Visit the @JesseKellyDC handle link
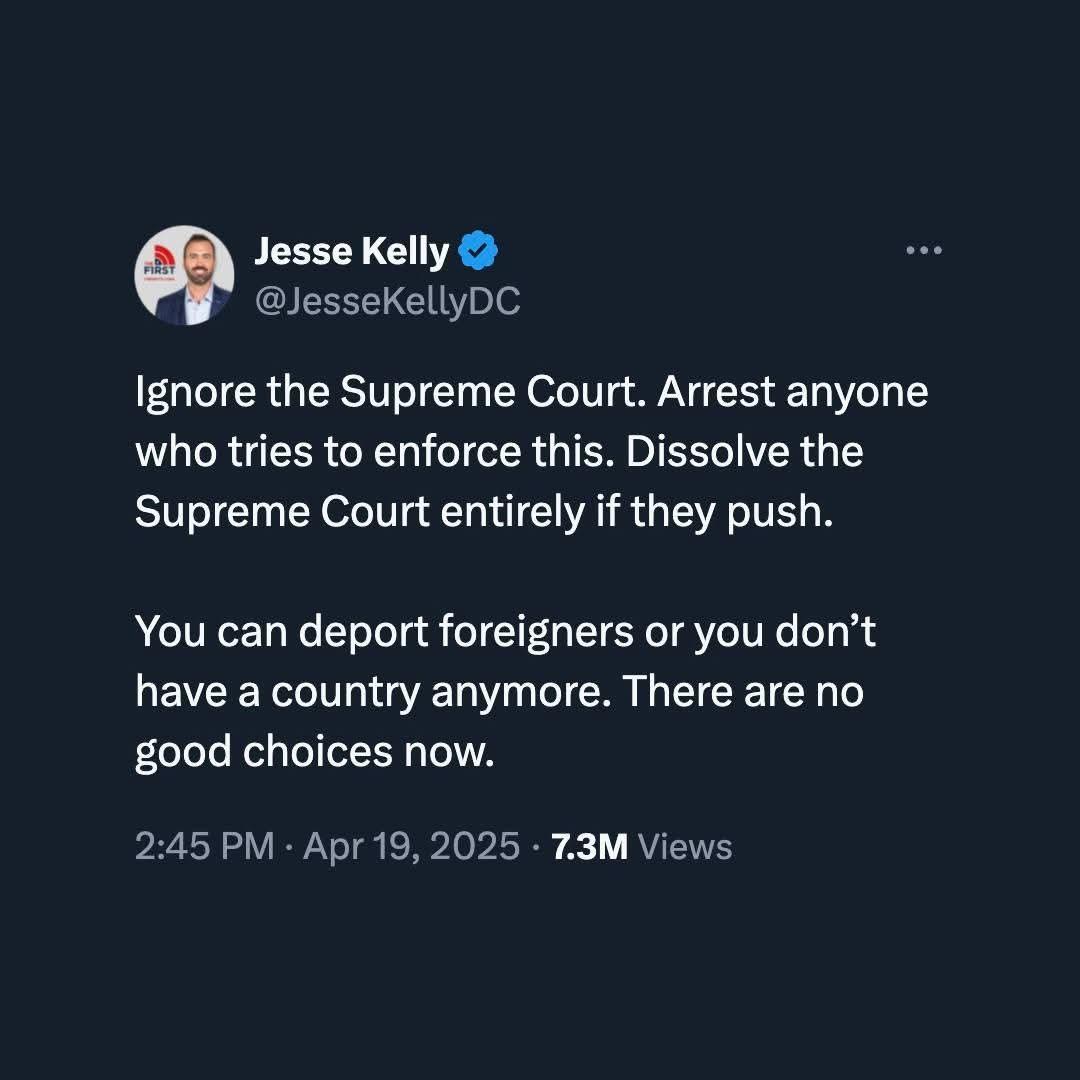The image size is (1080, 1080). click(388, 302)
